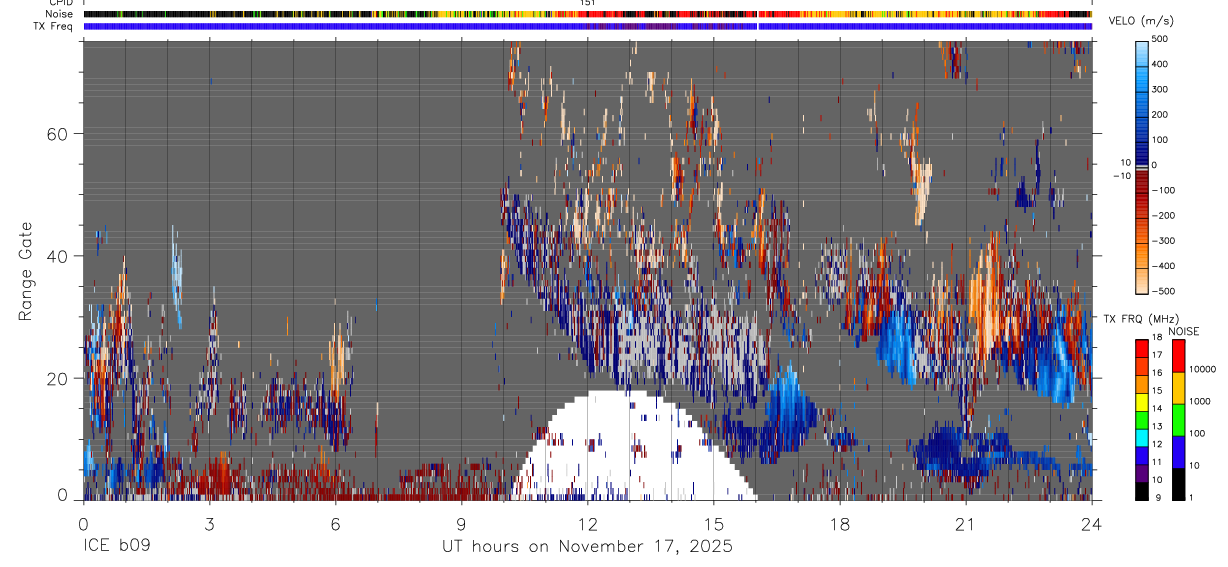Click the "Noise" row label at top left
The width and height of the screenshot is (1228, 567).
(59, 14)
